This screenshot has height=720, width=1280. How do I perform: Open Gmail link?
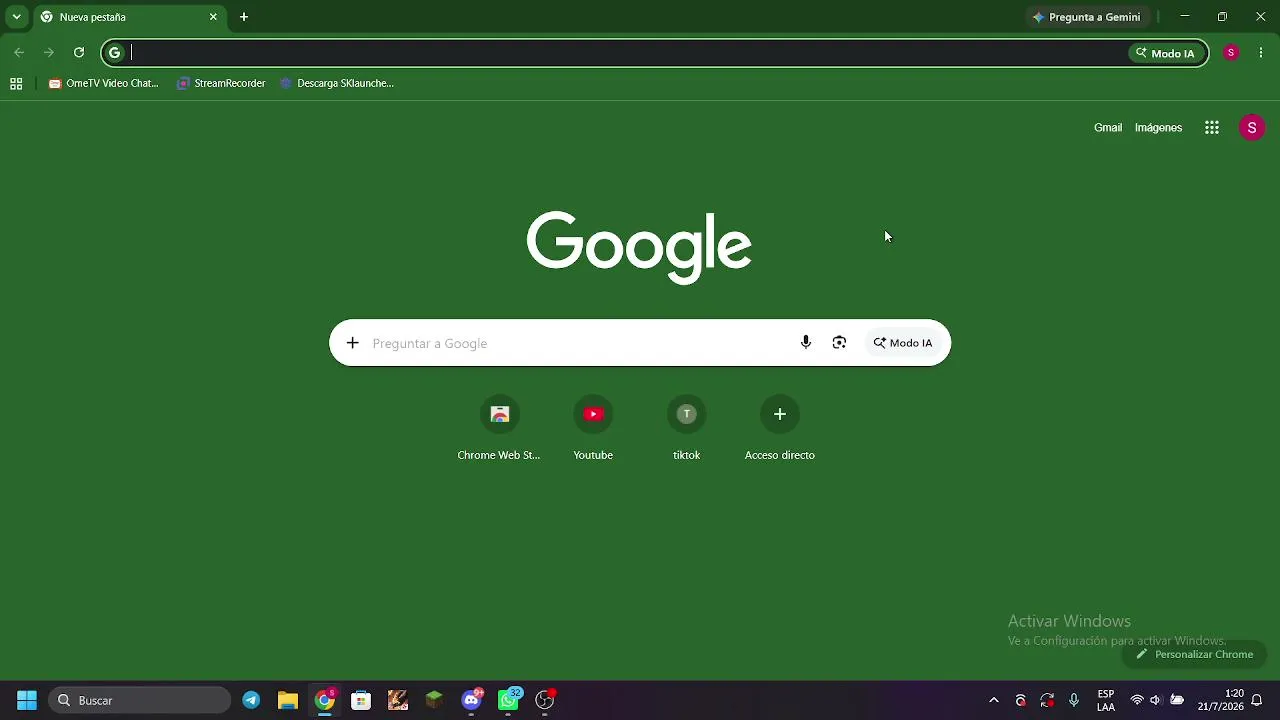[x=1108, y=128]
